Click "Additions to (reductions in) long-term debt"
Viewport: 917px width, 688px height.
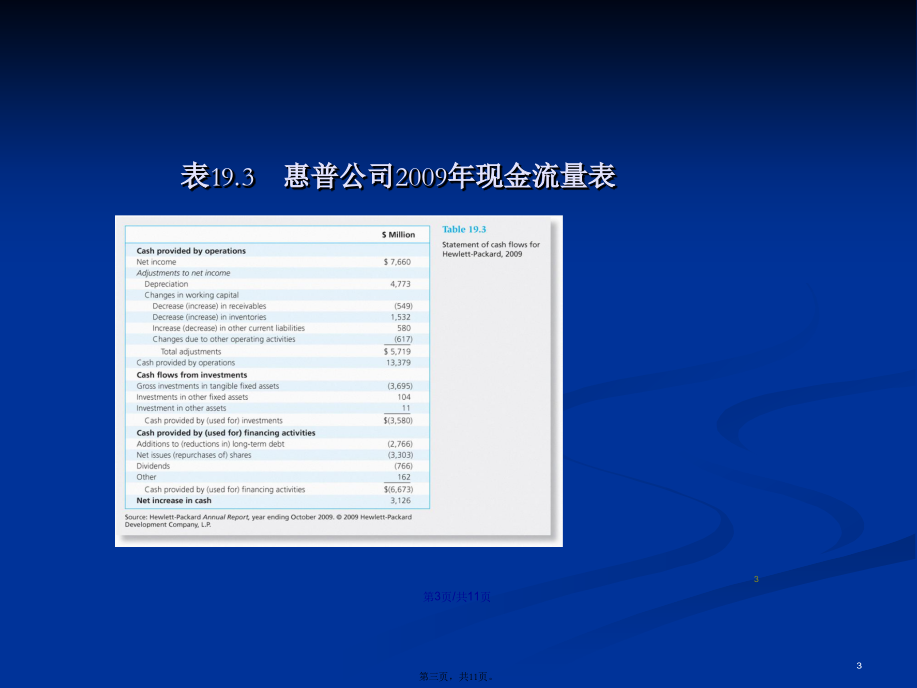pos(211,445)
